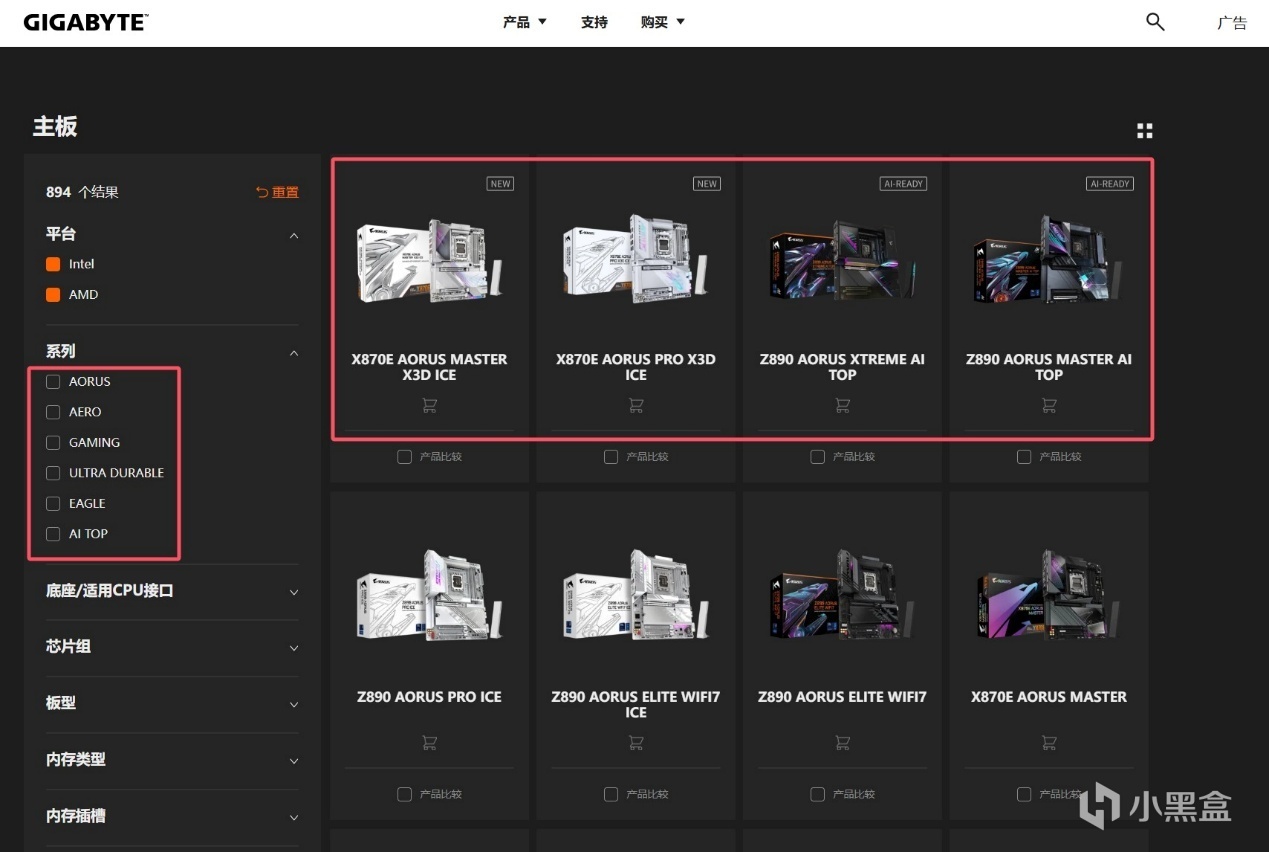Click cart icon under Z890 AORUS XTREME AI TOP
This screenshot has height=852, width=1269.
click(x=842, y=405)
